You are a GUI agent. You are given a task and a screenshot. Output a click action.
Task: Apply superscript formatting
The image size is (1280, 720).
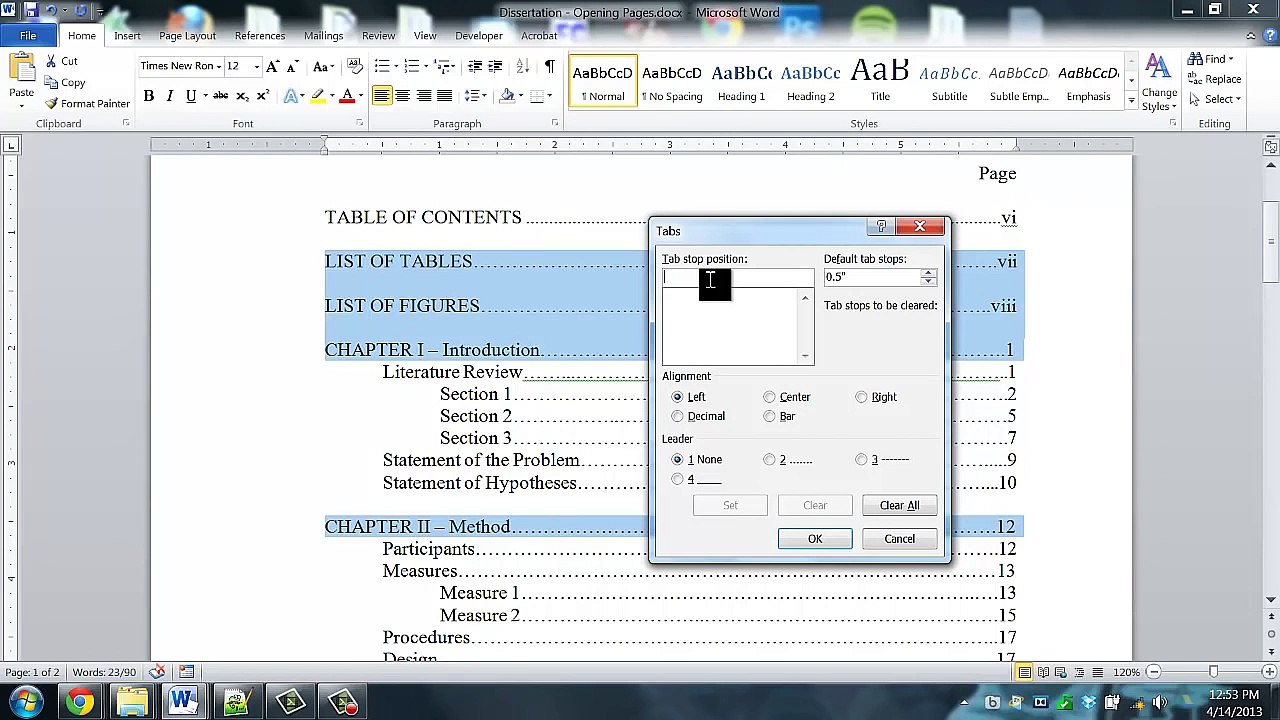point(262,96)
